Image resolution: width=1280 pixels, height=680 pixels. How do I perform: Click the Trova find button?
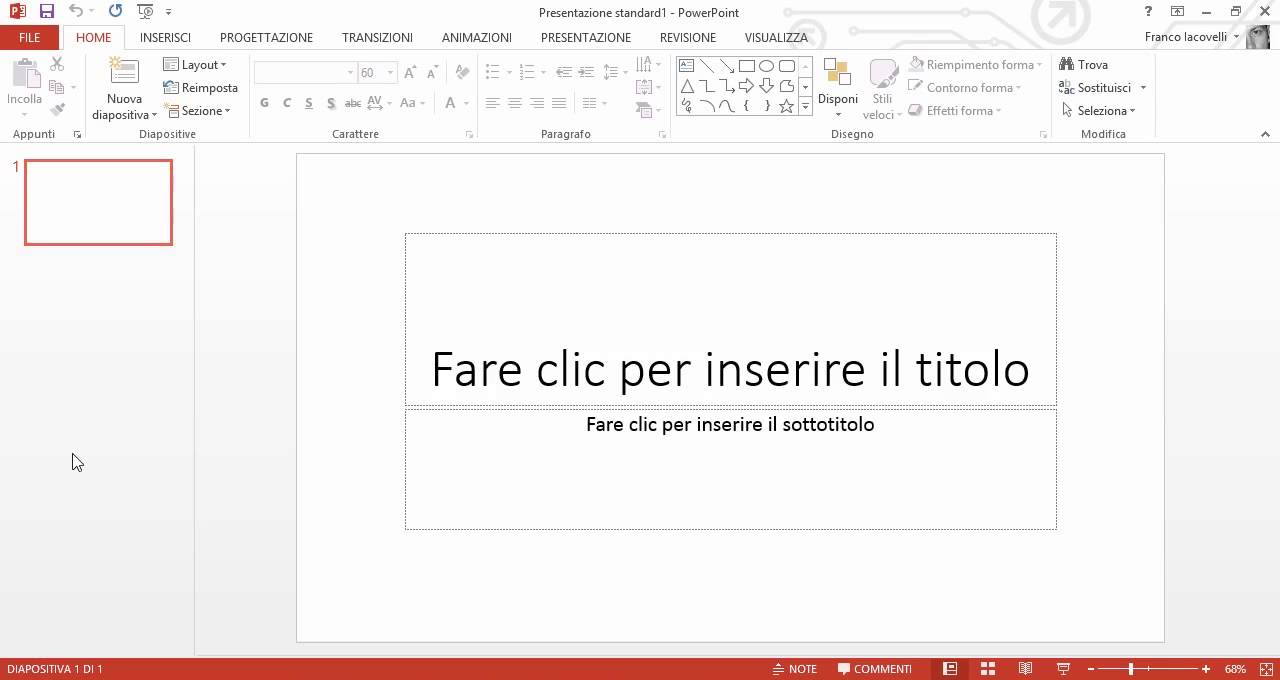point(1084,65)
